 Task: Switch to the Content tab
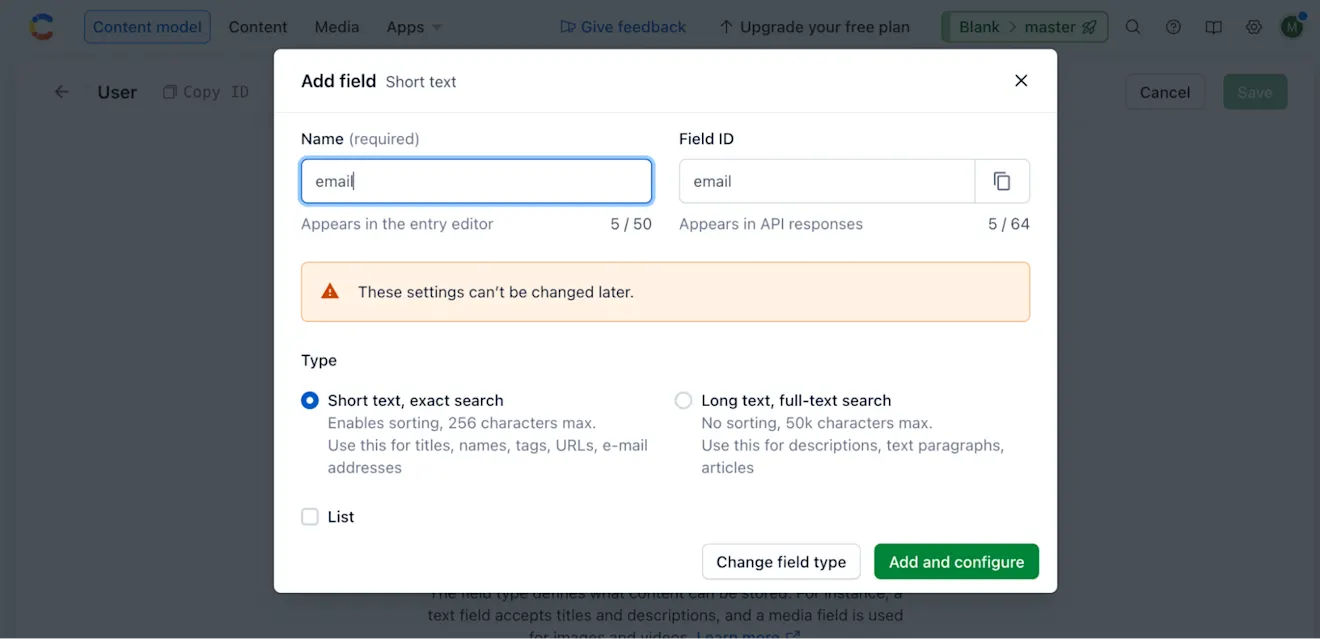click(x=258, y=27)
